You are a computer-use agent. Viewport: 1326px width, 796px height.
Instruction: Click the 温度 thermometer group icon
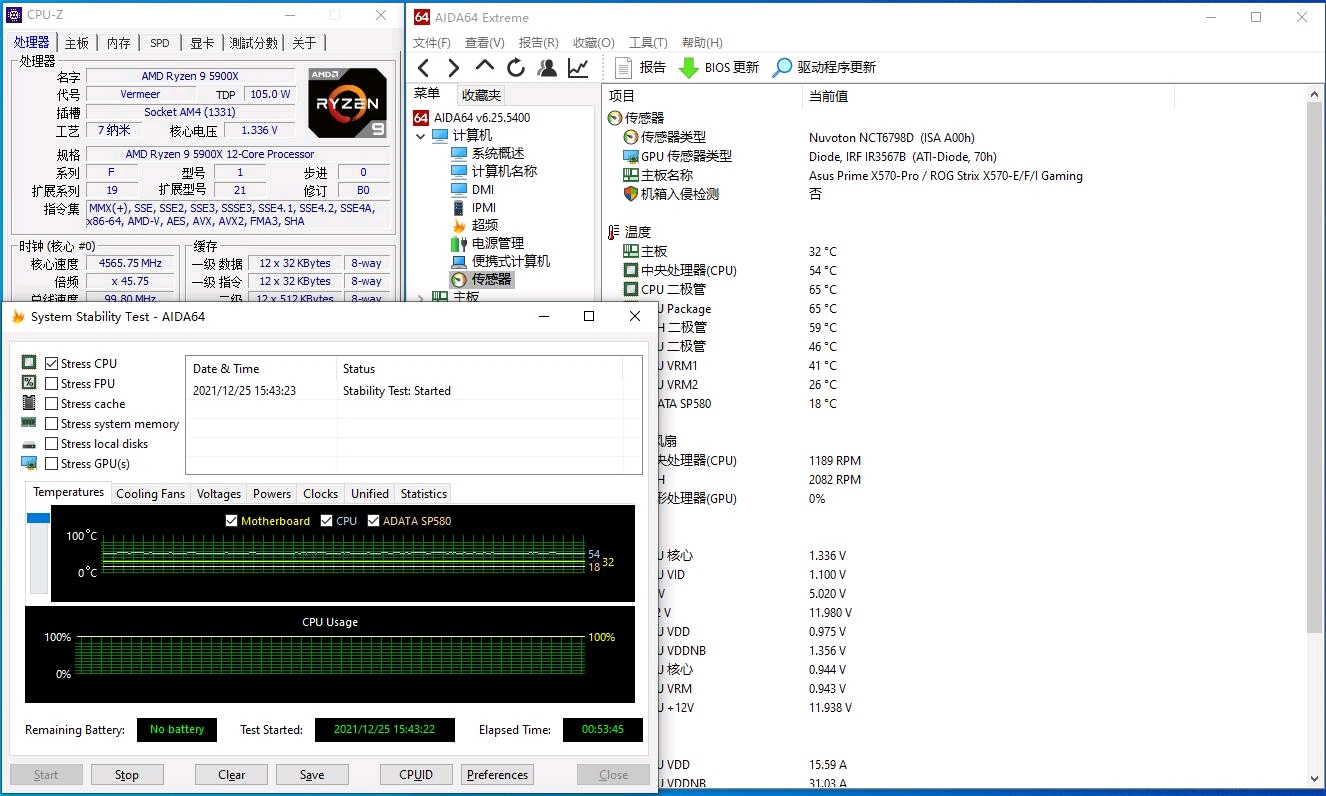613,232
